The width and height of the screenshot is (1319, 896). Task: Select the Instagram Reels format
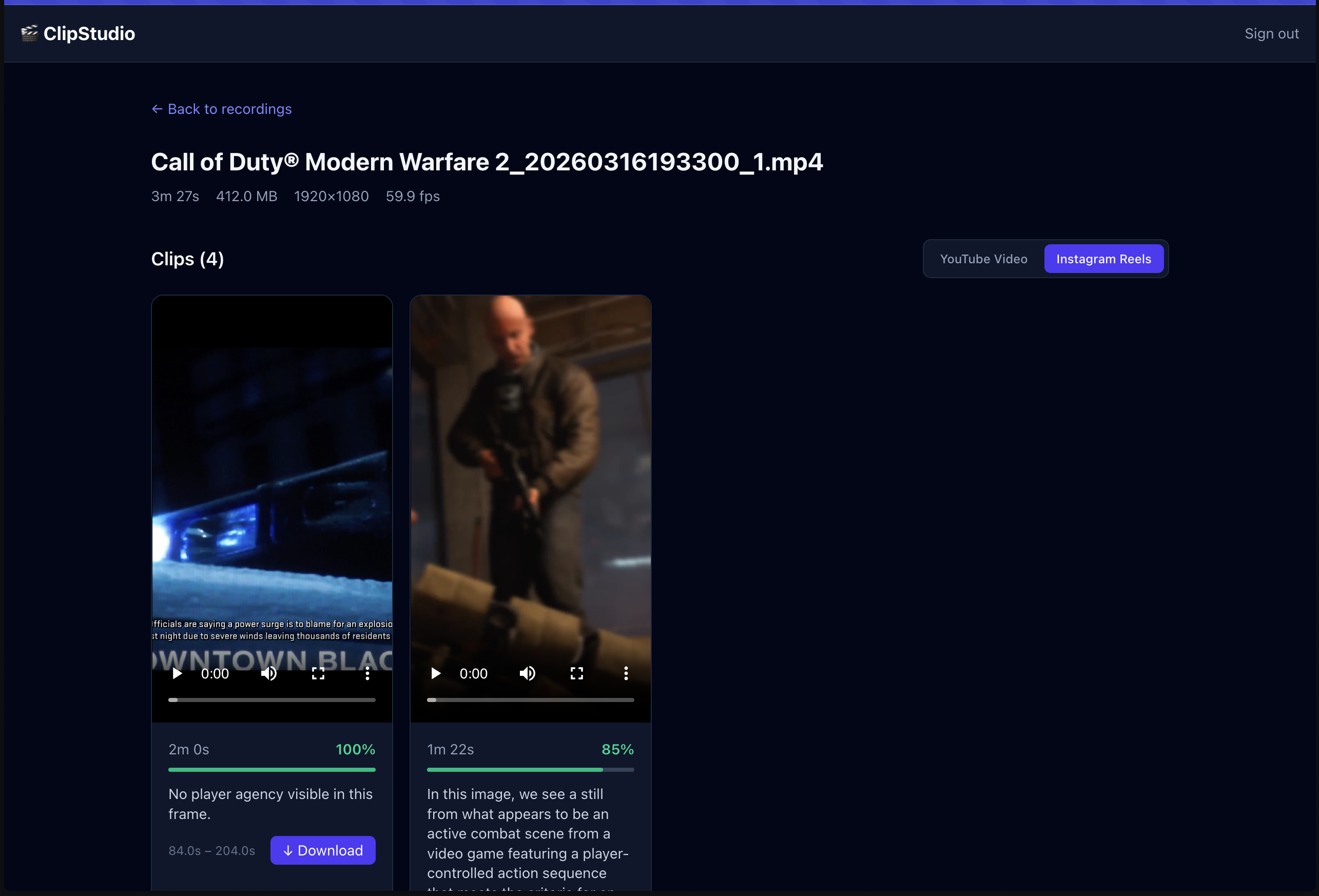1103,259
